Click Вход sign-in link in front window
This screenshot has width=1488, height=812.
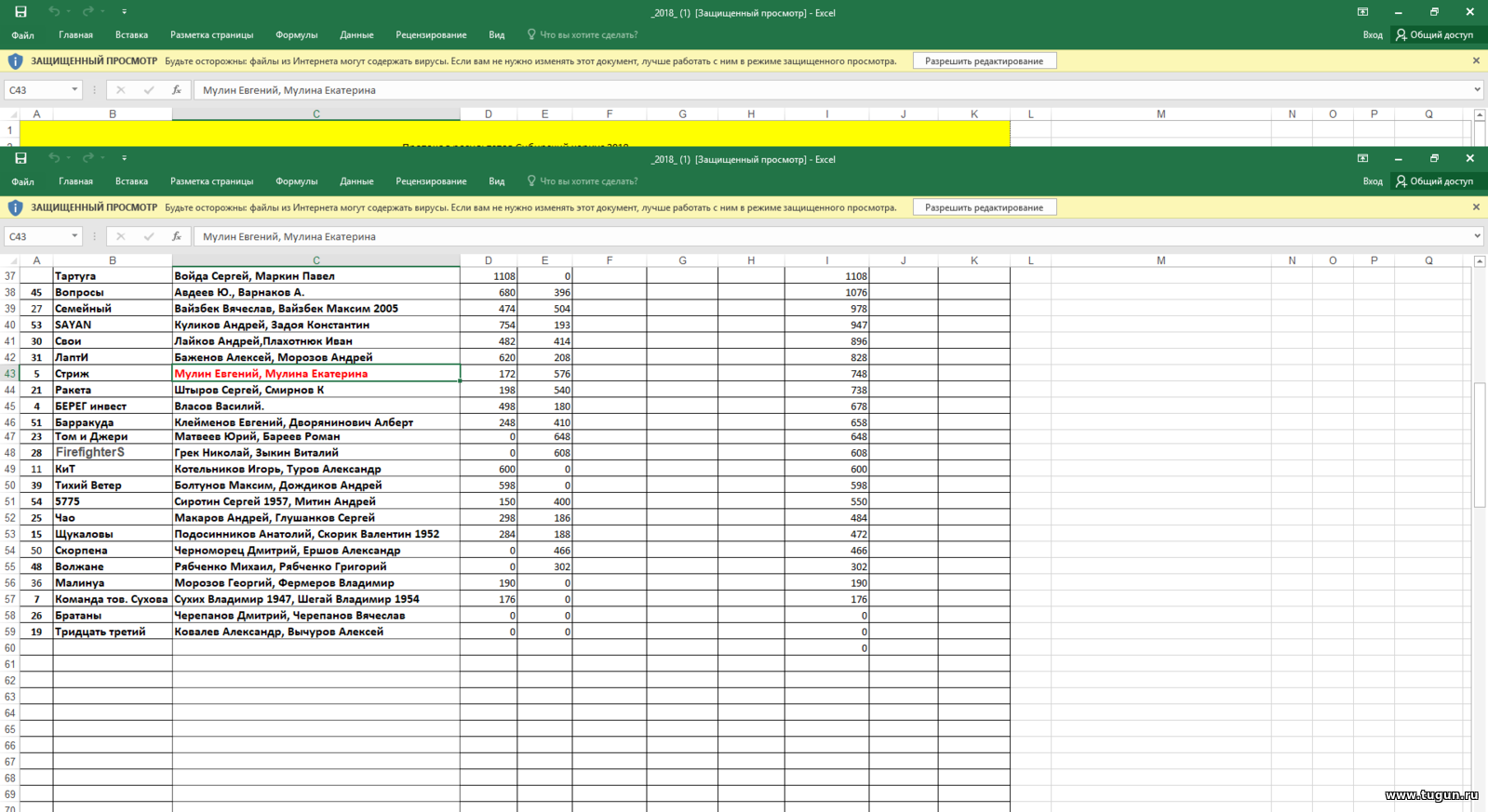[x=1373, y=181]
